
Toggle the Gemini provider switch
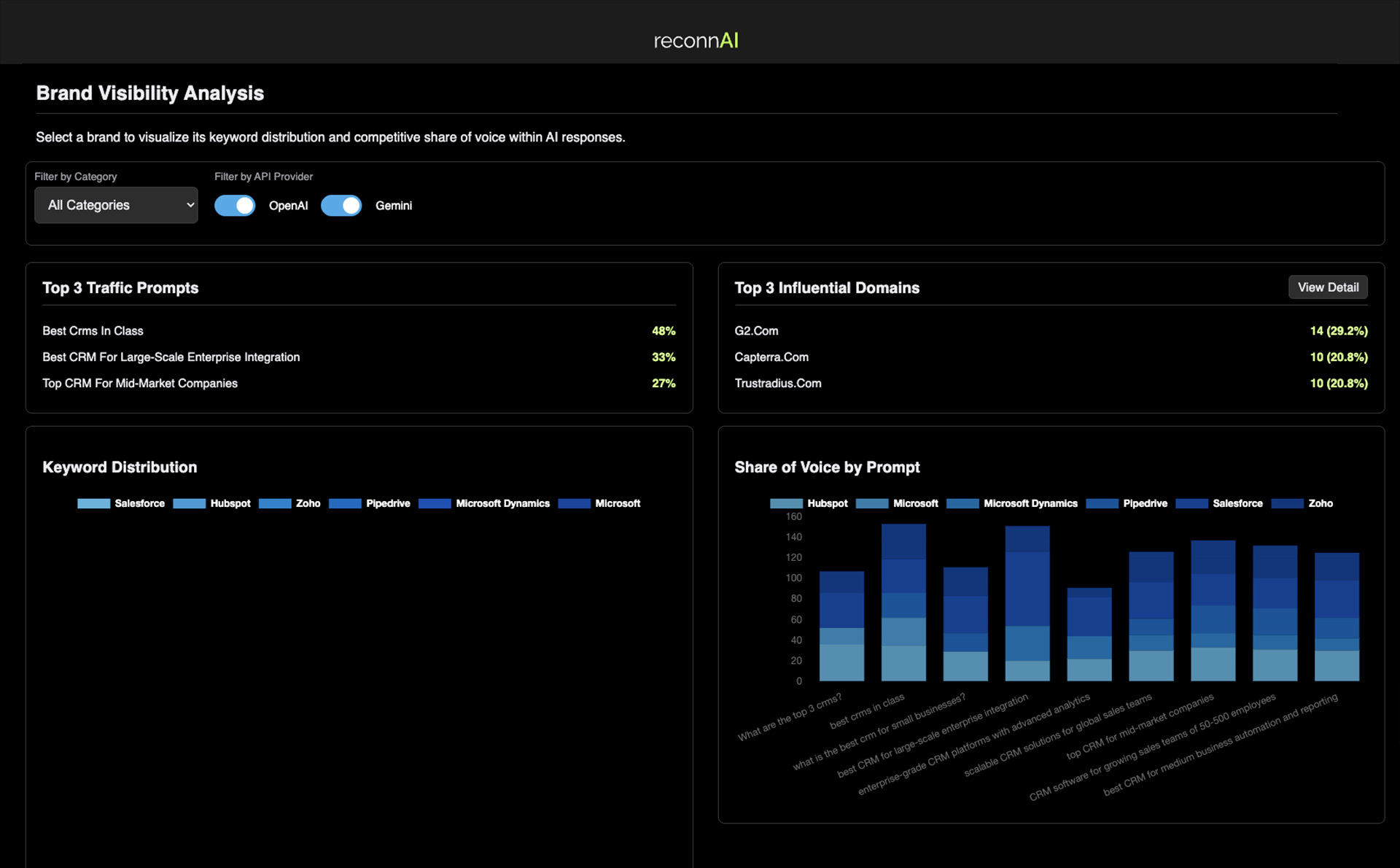341,206
